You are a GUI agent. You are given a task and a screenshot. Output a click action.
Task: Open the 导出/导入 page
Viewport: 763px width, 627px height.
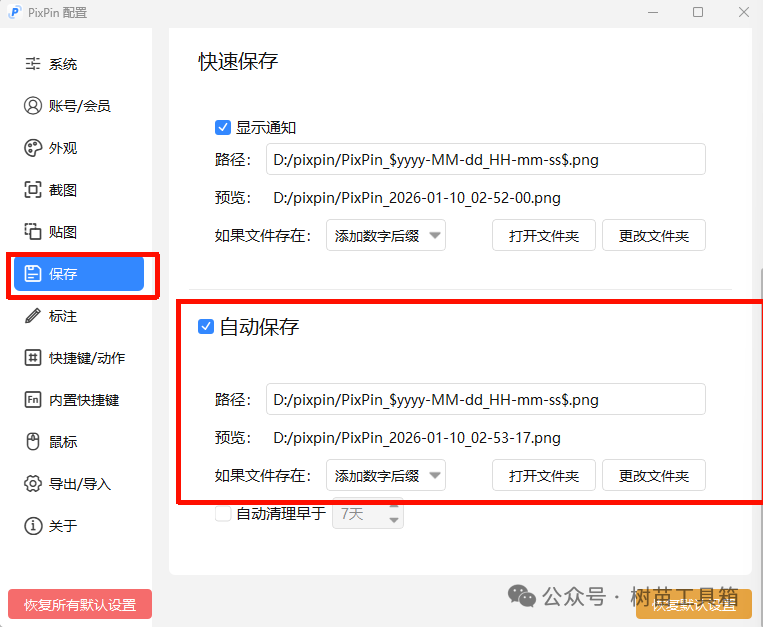[79, 484]
